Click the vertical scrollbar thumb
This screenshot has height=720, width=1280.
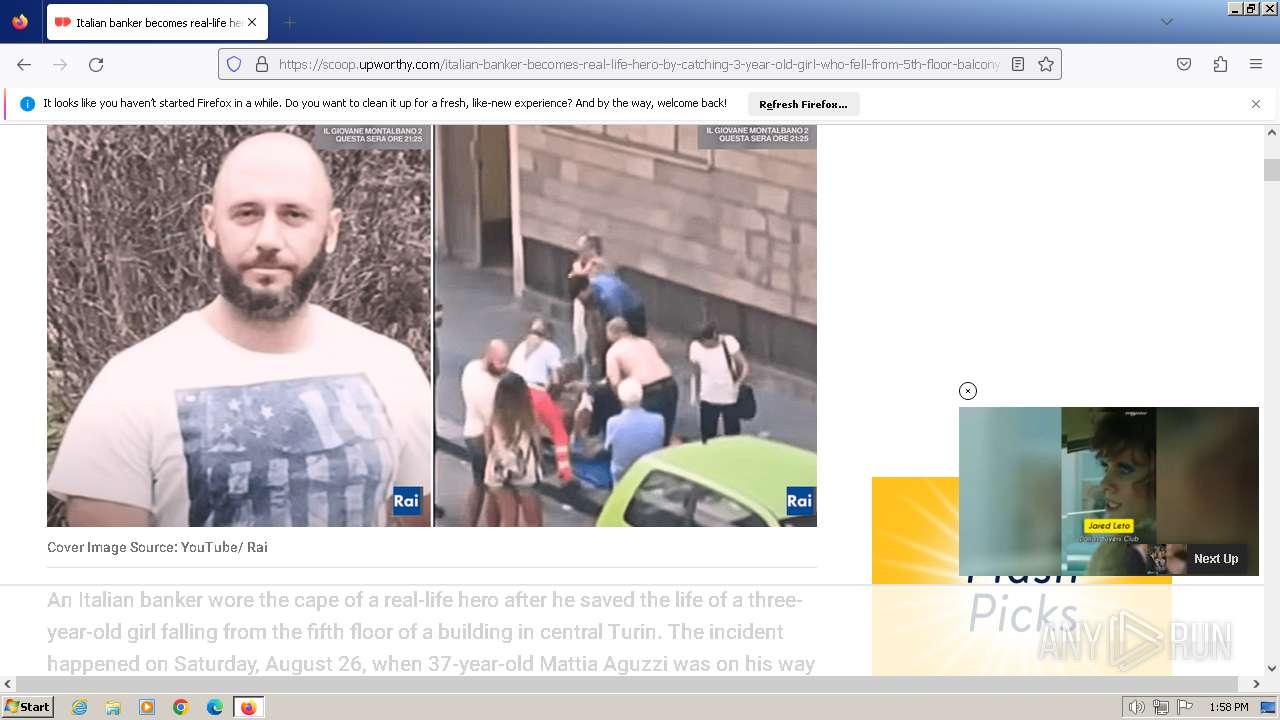[1272, 170]
